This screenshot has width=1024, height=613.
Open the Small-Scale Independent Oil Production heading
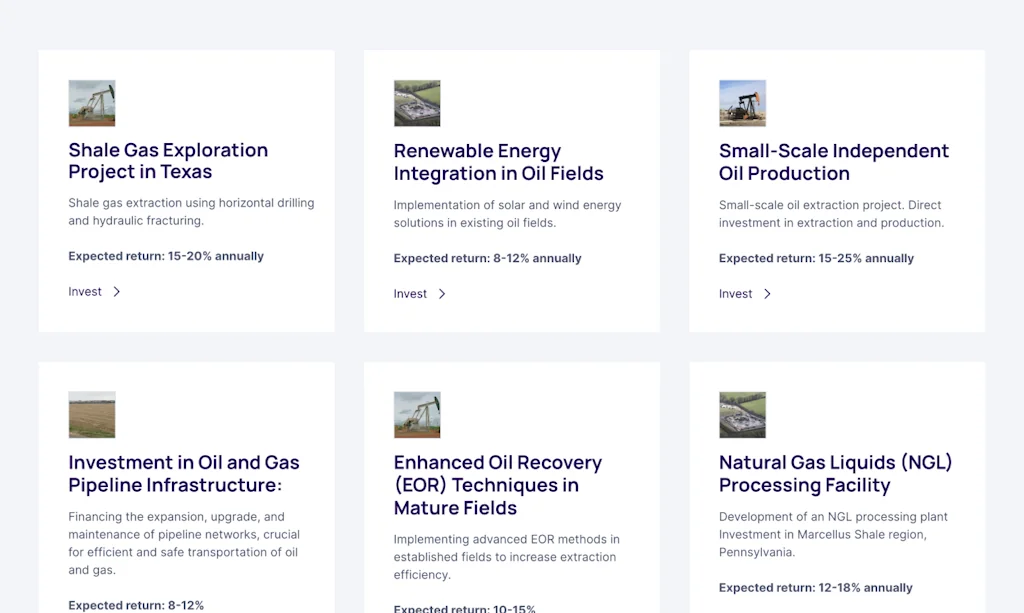pyautogui.click(x=833, y=162)
